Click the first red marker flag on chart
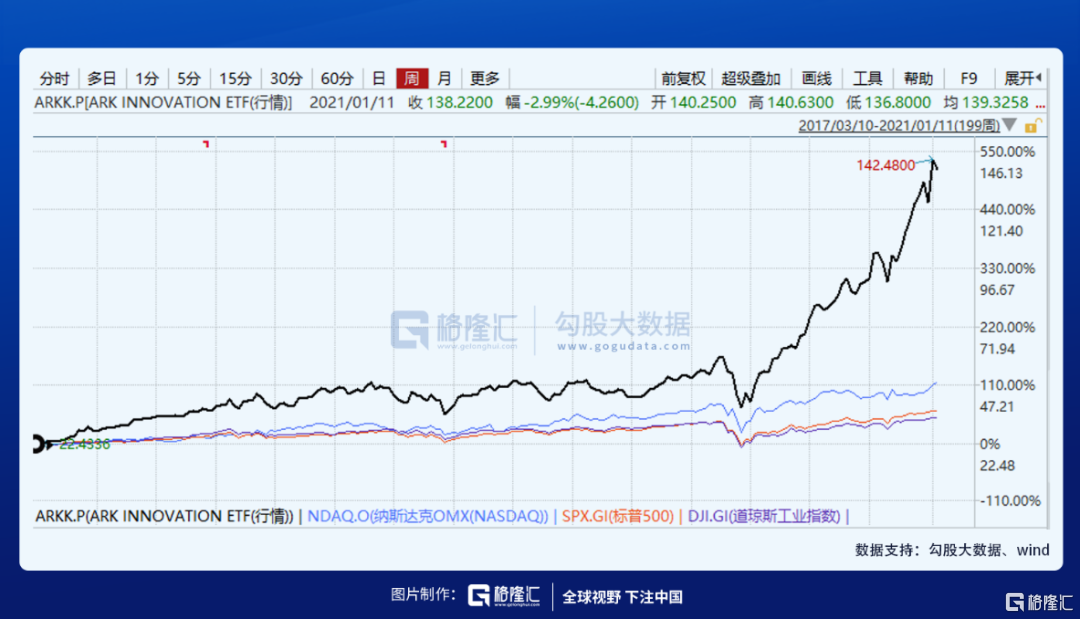 click(205, 143)
